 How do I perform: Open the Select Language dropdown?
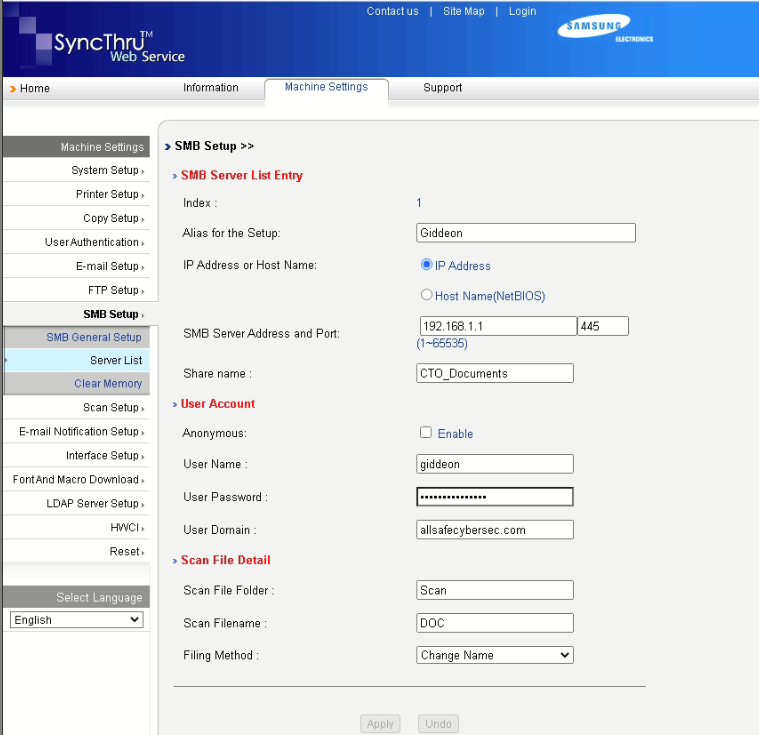click(x=76, y=619)
